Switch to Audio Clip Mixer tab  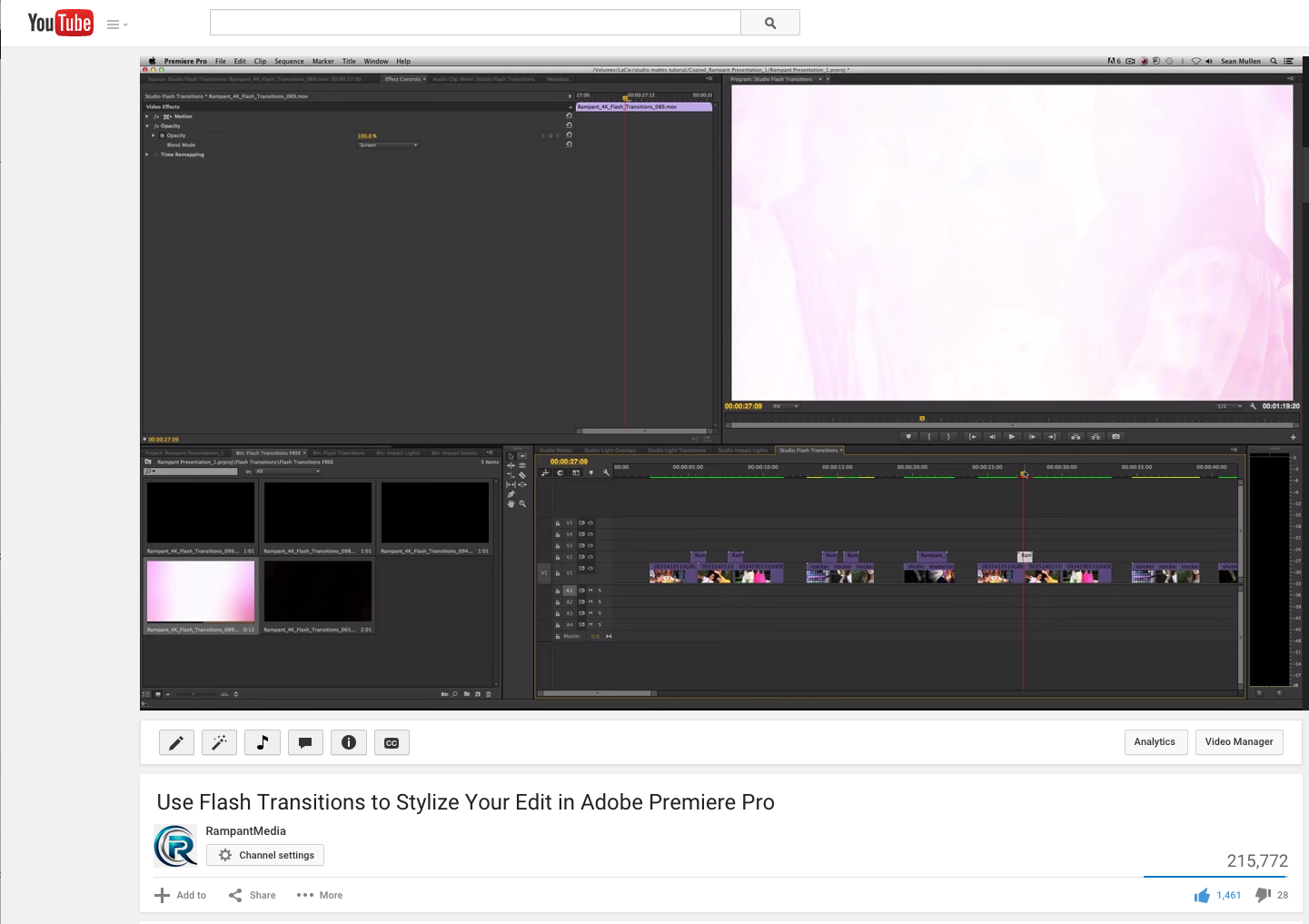click(x=483, y=79)
